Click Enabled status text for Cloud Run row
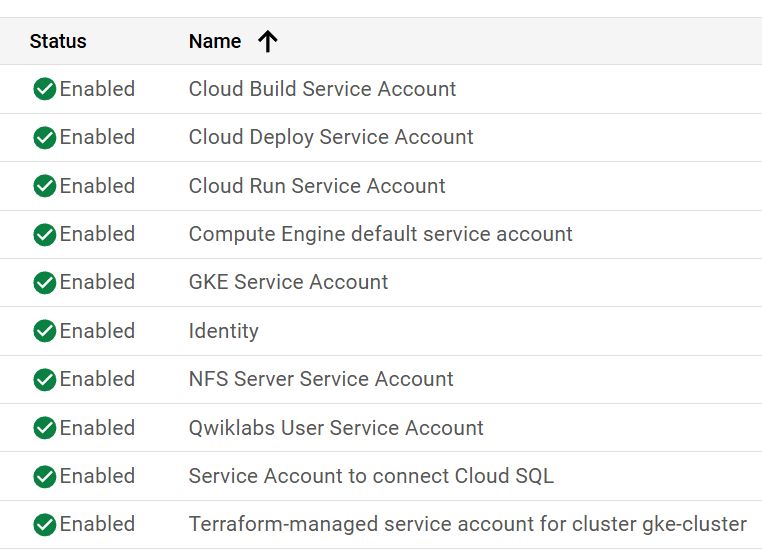The height and width of the screenshot is (555, 762). [97, 186]
